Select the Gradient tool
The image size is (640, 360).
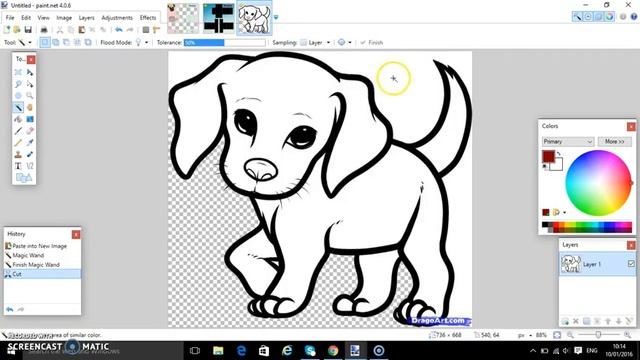pyautogui.click(x=30, y=119)
